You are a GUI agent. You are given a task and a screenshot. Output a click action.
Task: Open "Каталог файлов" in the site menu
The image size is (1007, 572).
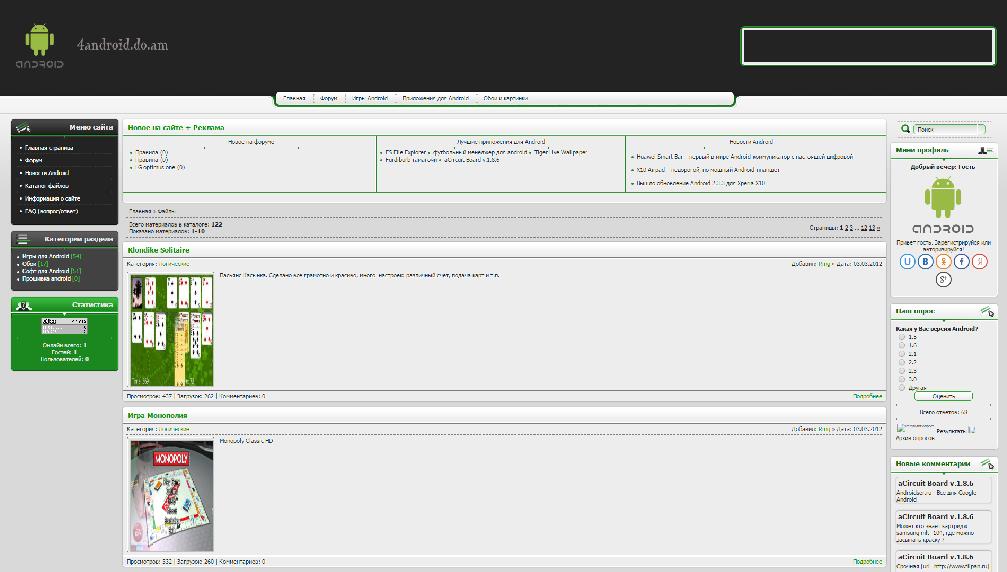pyautogui.click(x=47, y=186)
